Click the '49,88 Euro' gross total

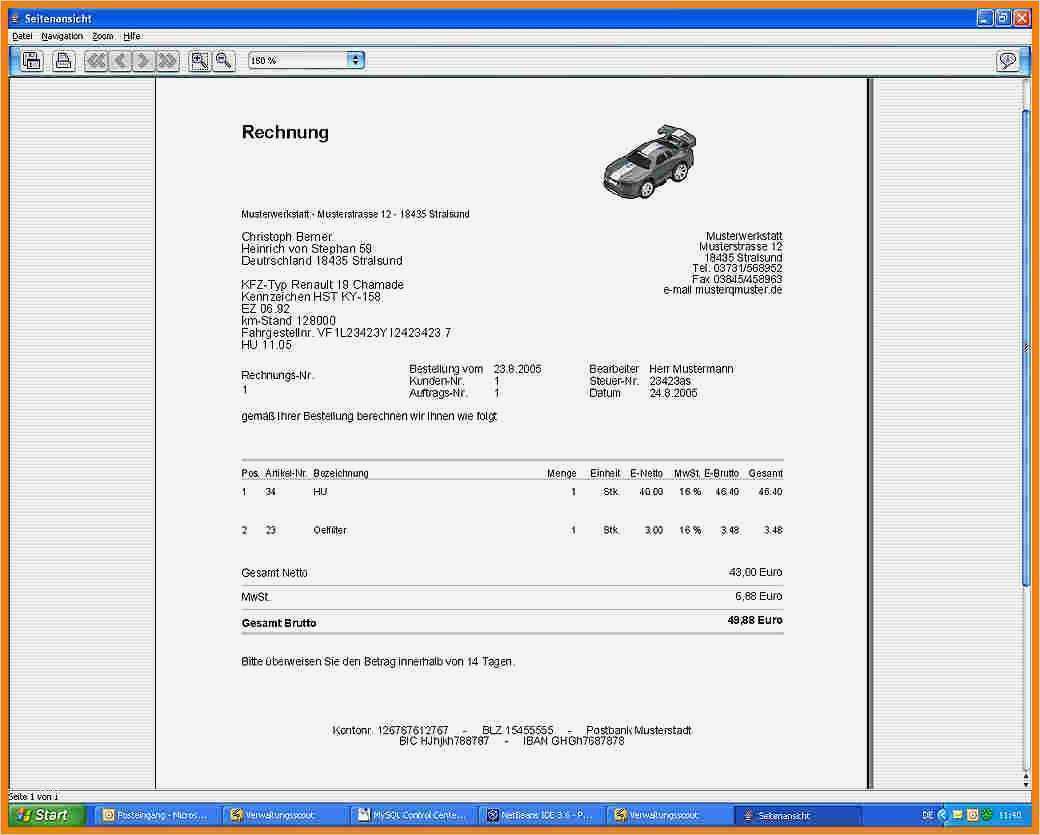755,621
